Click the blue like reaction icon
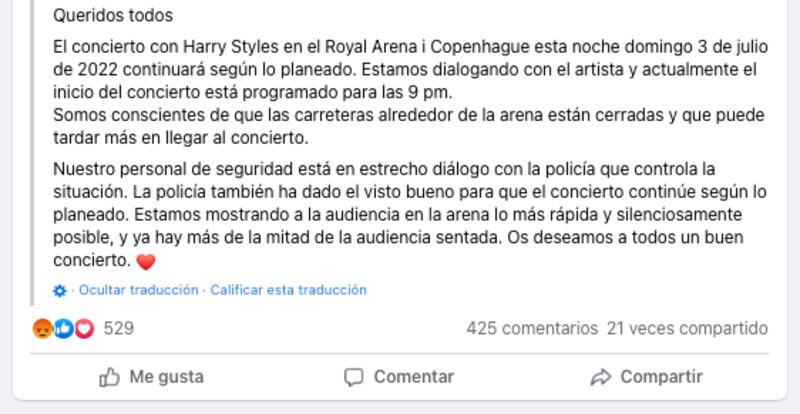The width and height of the screenshot is (800, 414). pos(63,328)
